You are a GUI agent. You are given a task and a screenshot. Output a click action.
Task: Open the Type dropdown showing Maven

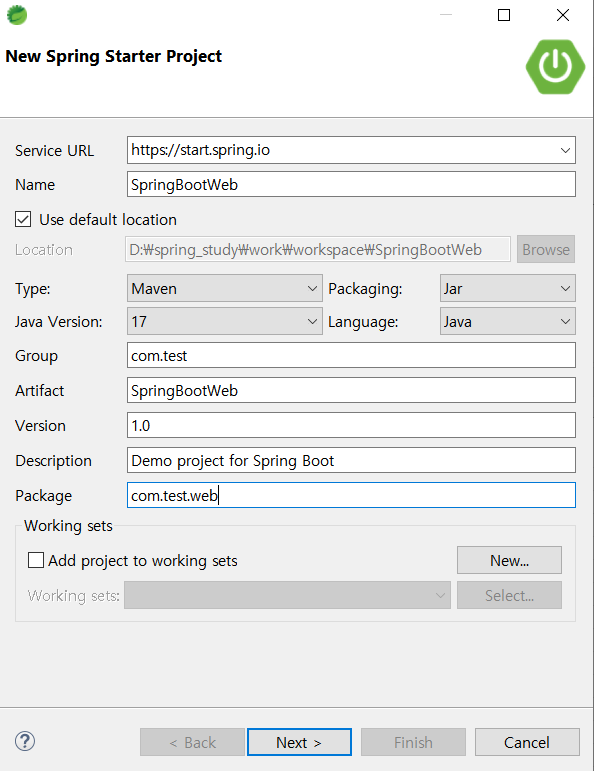pos(225,288)
